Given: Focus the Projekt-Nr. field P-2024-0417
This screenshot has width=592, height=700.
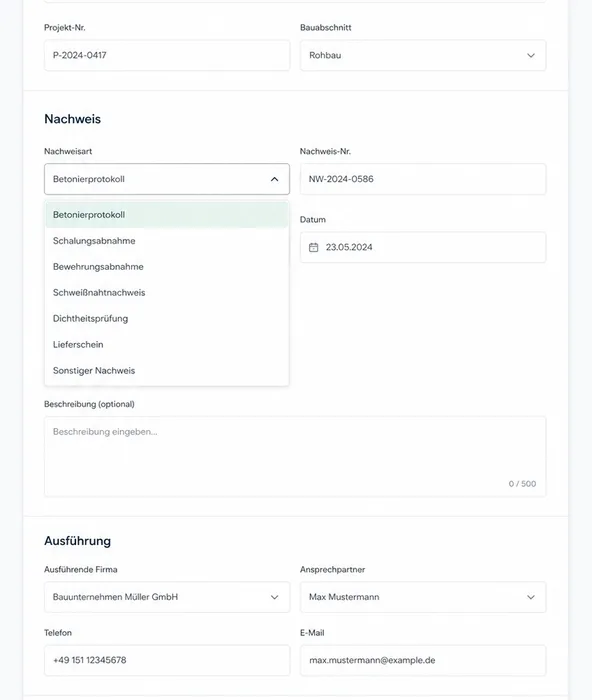Looking at the screenshot, I should [167, 55].
